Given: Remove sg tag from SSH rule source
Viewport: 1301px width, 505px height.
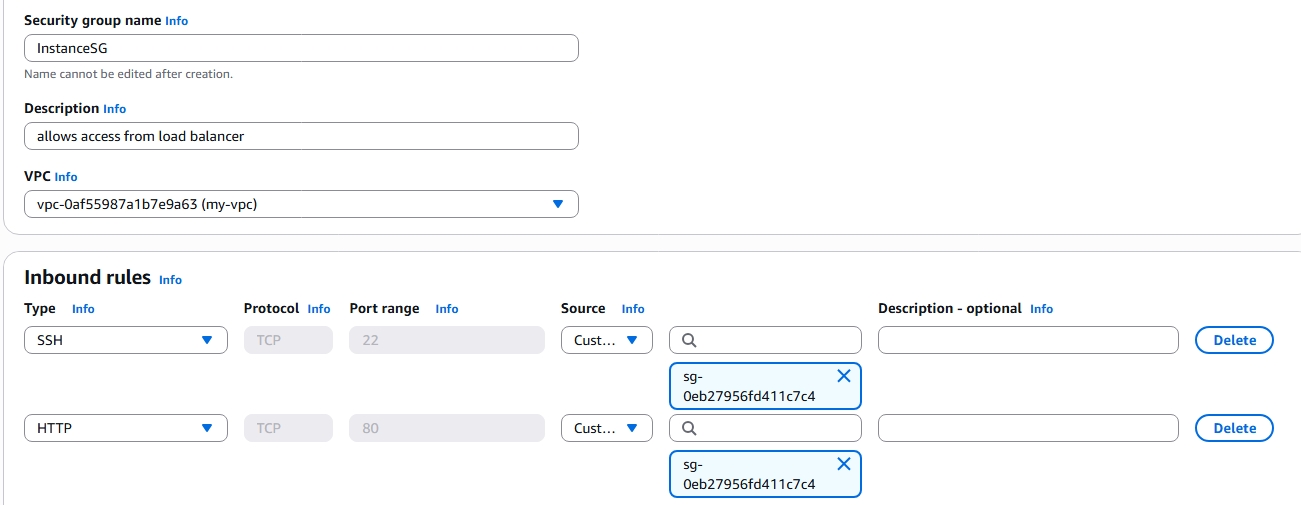Looking at the screenshot, I should tap(843, 376).
